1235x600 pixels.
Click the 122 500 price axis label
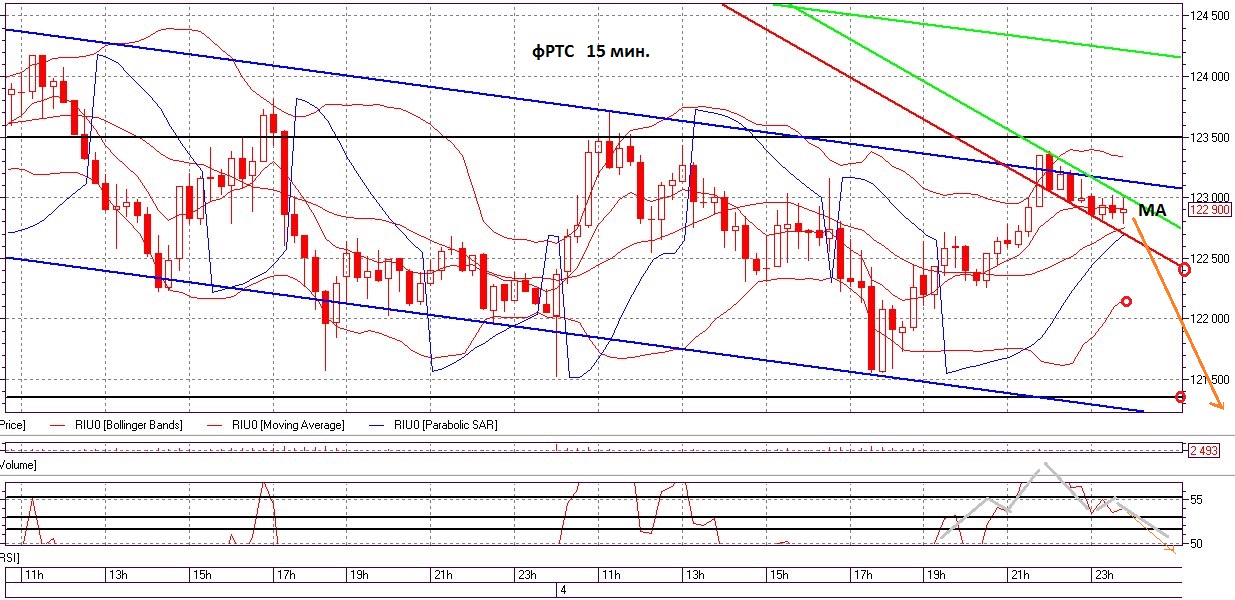tap(1211, 259)
